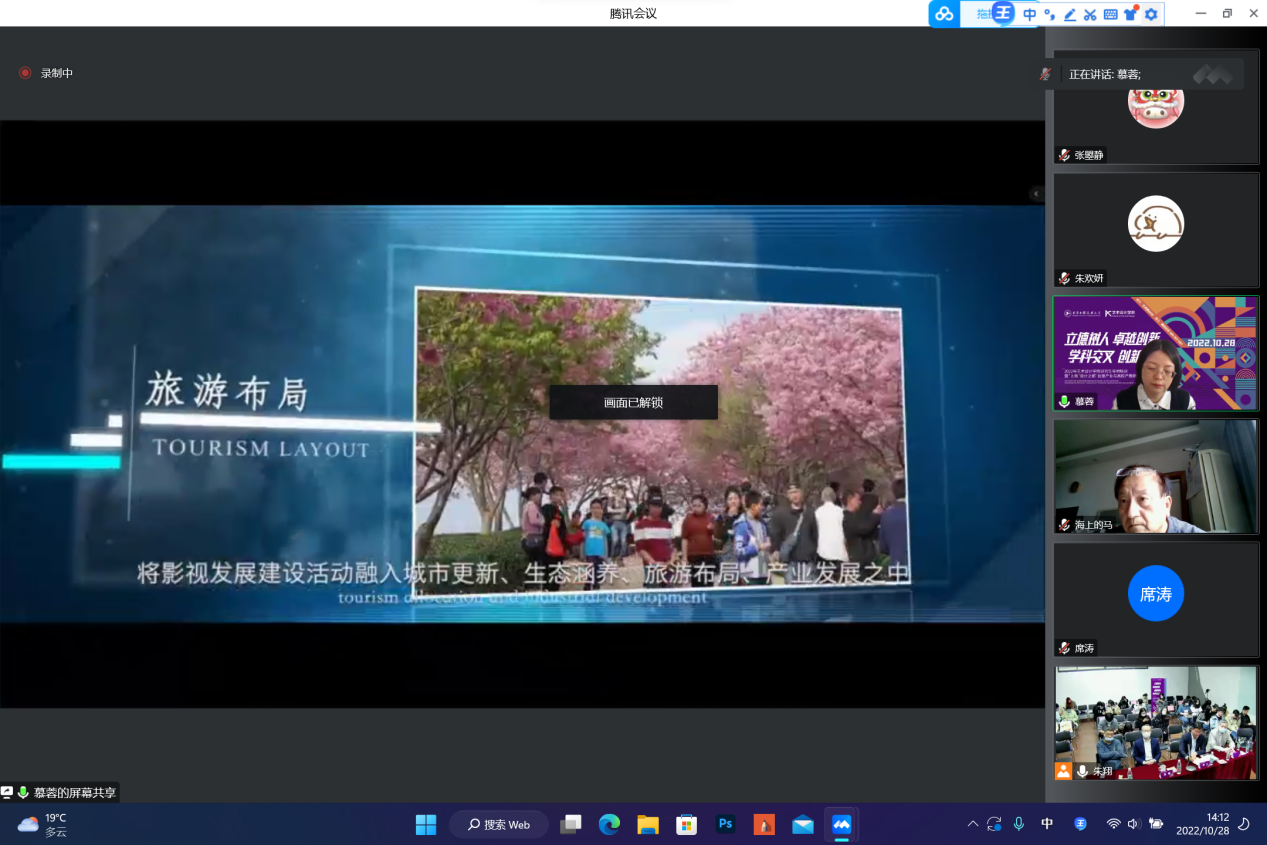Screen dimensions: 1267x845
Task: Select 海上的马 participant video tile
Action: 1155,476
